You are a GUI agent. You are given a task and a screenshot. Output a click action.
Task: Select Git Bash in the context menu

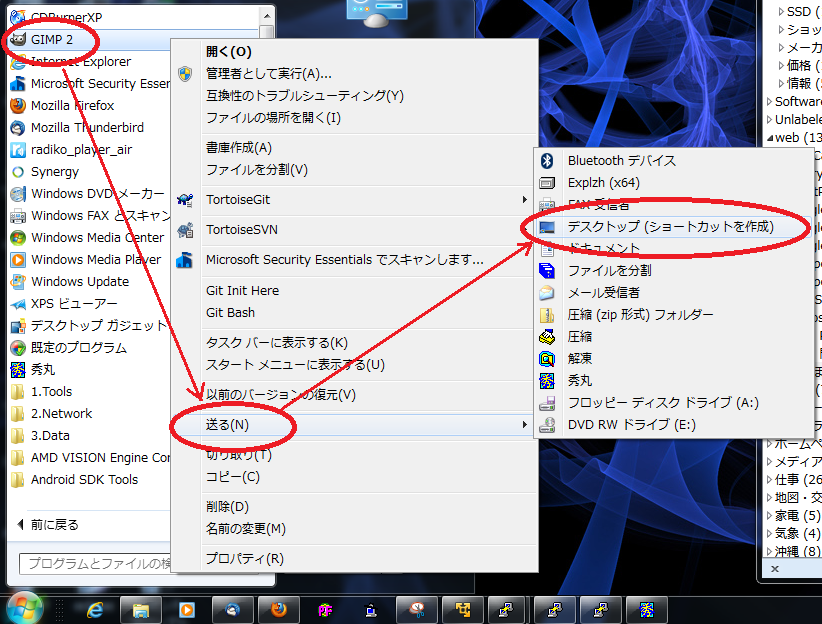click(354, 313)
